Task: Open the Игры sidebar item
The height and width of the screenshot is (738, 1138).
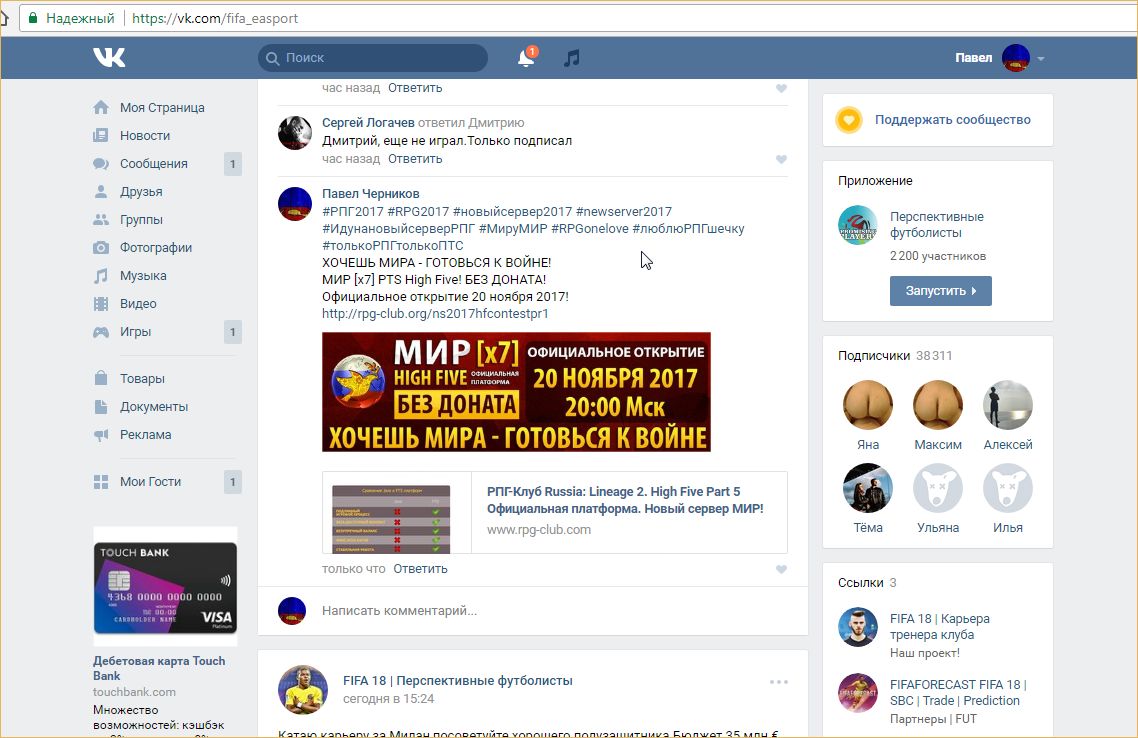Action: pyautogui.click(x=136, y=332)
